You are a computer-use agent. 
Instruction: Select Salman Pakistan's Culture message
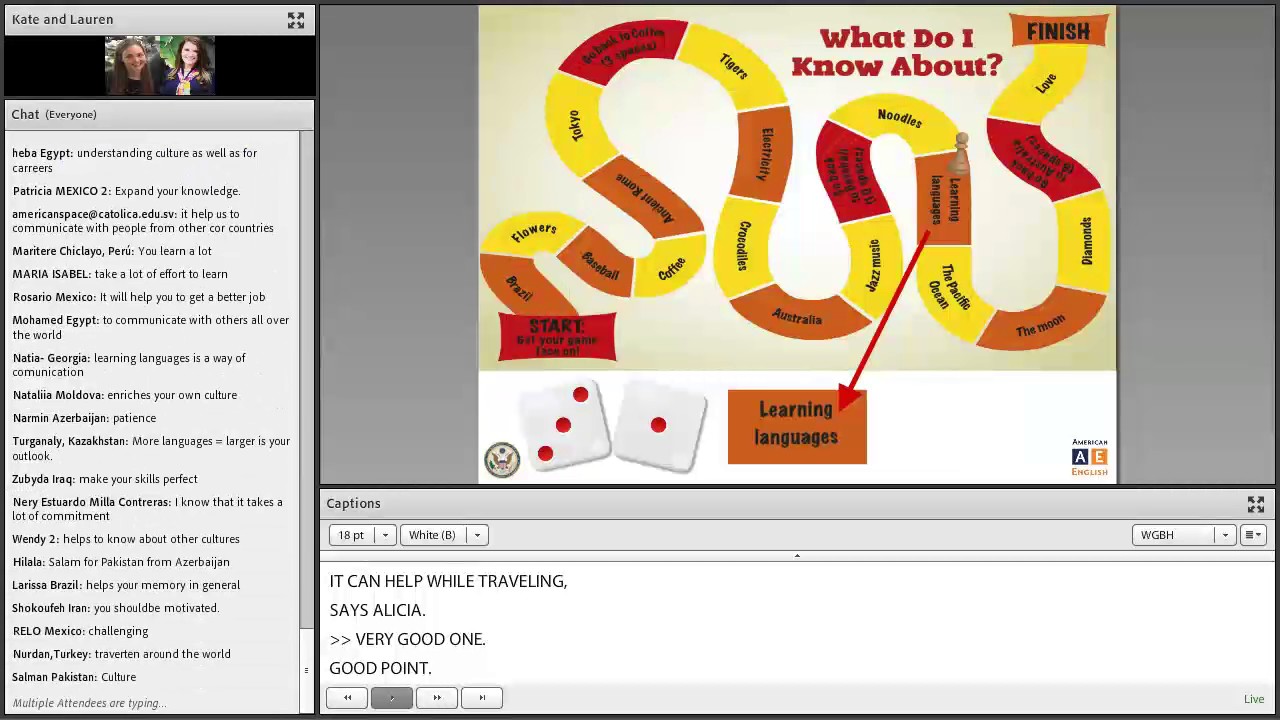coord(74,677)
